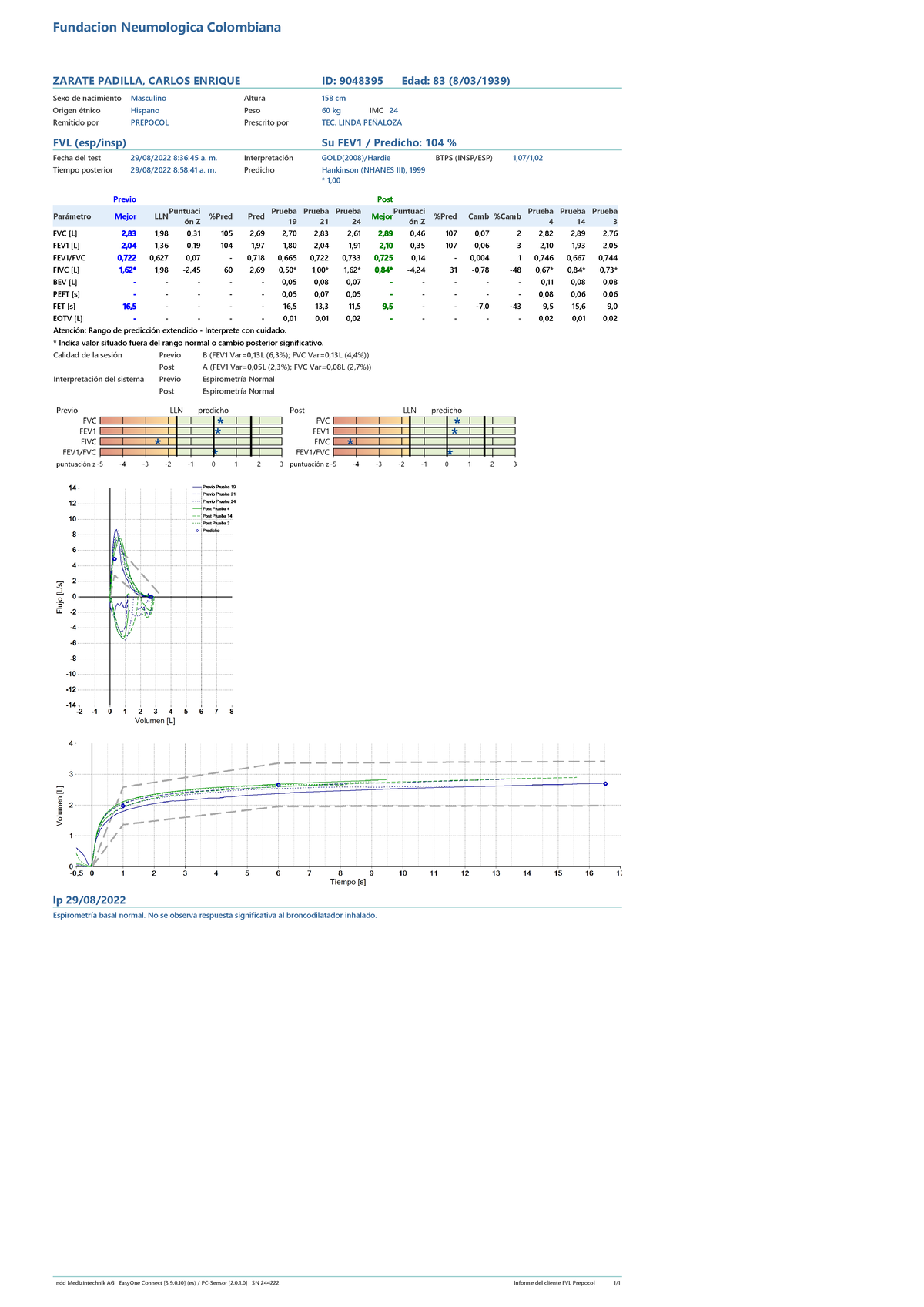Click the red zone of Previo FEV1 bar

point(112,431)
